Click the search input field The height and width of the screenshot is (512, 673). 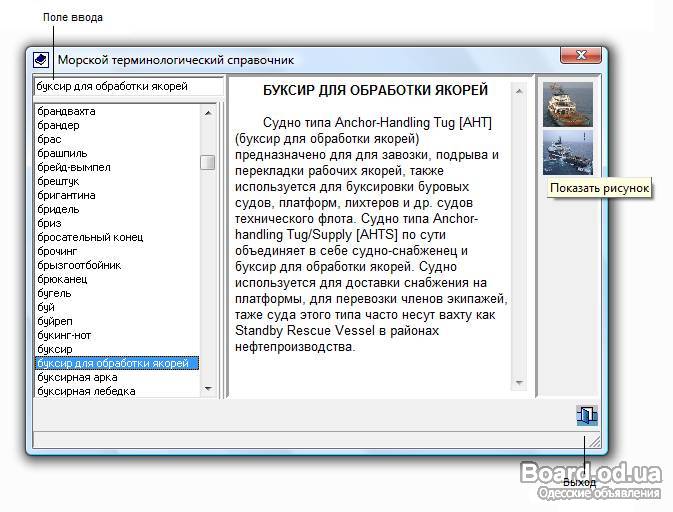click(x=126, y=87)
